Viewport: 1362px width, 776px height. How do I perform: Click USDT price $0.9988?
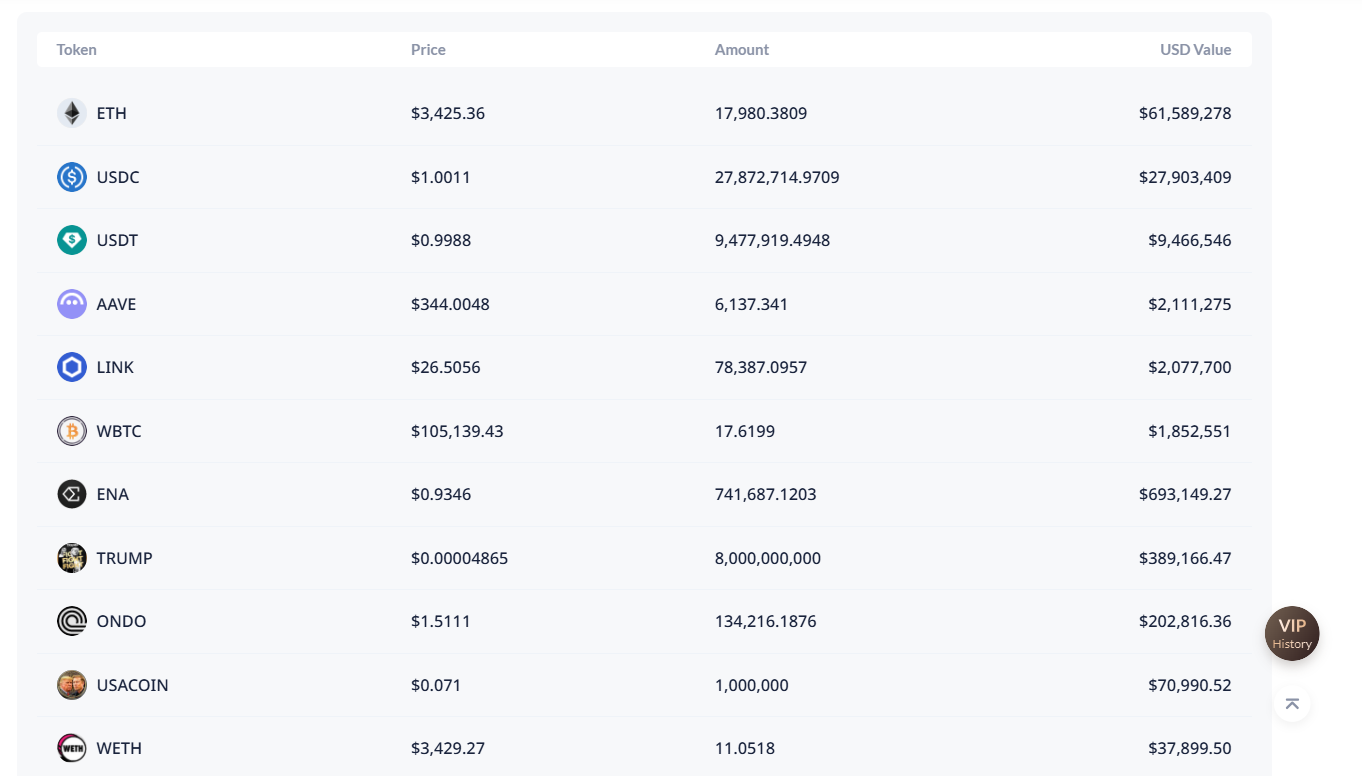(441, 240)
